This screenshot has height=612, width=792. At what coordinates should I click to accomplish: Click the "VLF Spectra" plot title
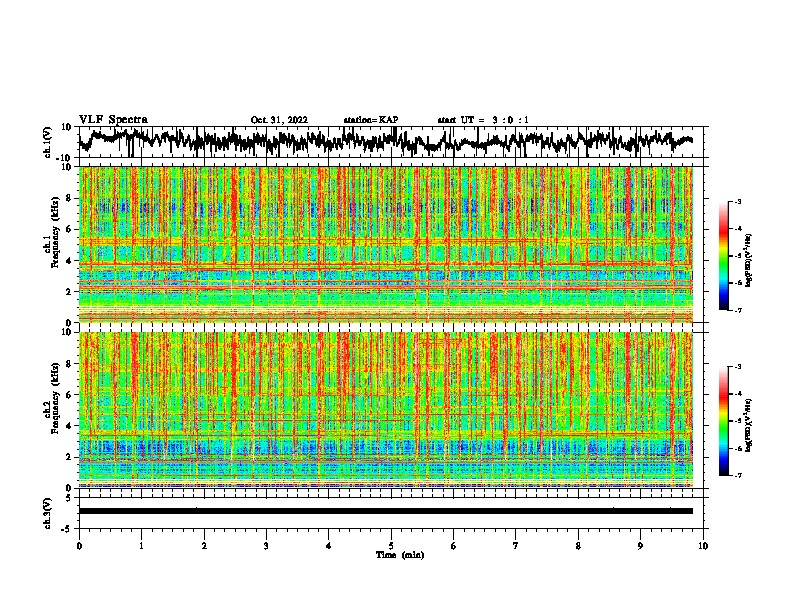[113, 120]
